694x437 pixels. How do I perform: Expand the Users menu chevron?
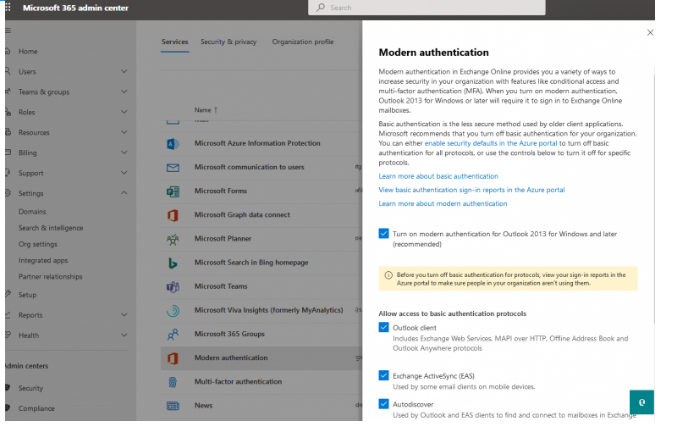click(x=124, y=71)
